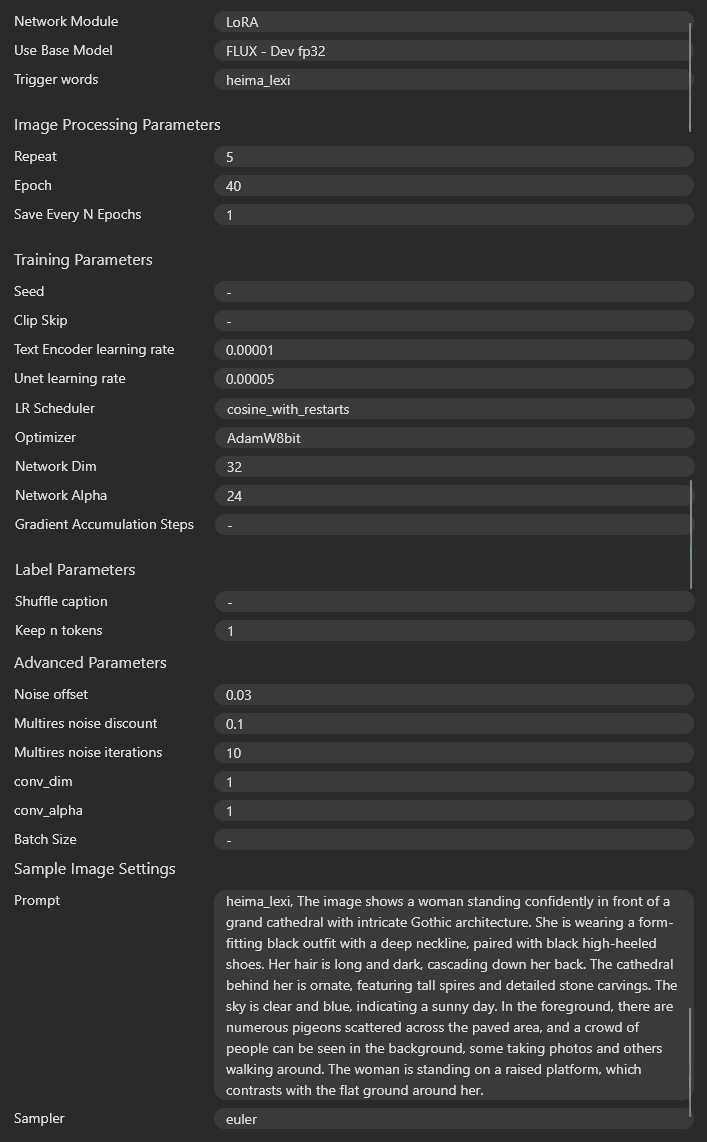Select the Repeat value field showing 5
707x1142 pixels.
point(454,157)
